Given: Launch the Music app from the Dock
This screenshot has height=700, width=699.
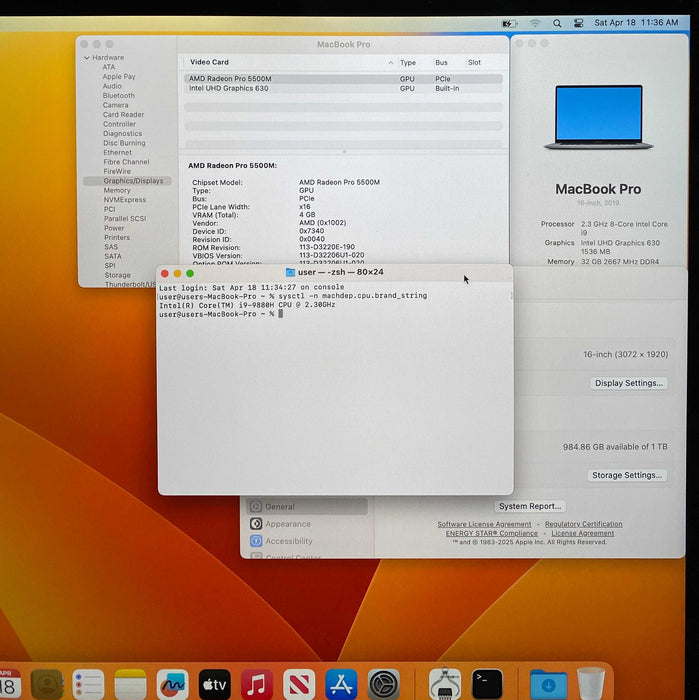Looking at the screenshot, I should [257, 684].
